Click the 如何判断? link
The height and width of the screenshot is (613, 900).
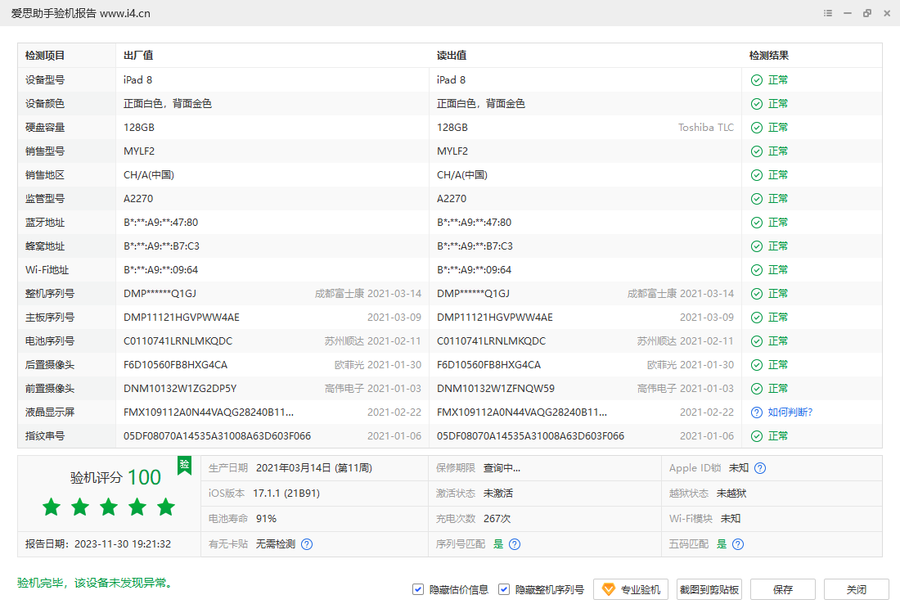pyautogui.click(x=790, y=412)
